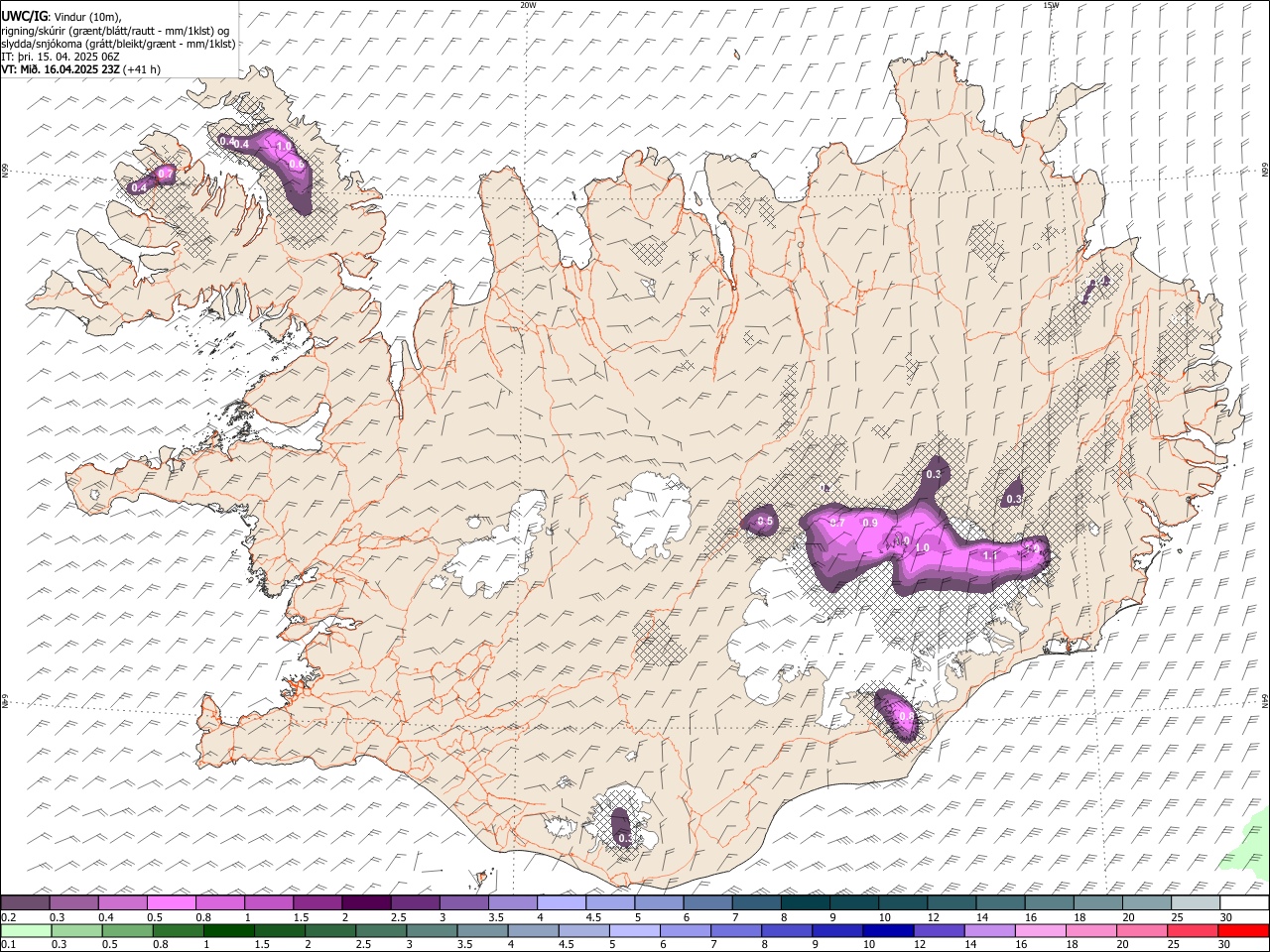Select the 0.4 orchid swatch in upper legend row
The height and width of the screenshot is (952, 1270).
122,903
